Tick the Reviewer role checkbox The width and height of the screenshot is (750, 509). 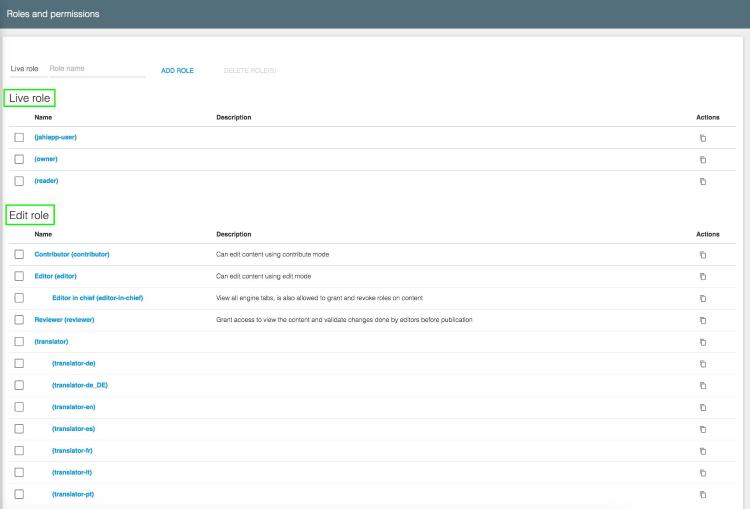19,320
